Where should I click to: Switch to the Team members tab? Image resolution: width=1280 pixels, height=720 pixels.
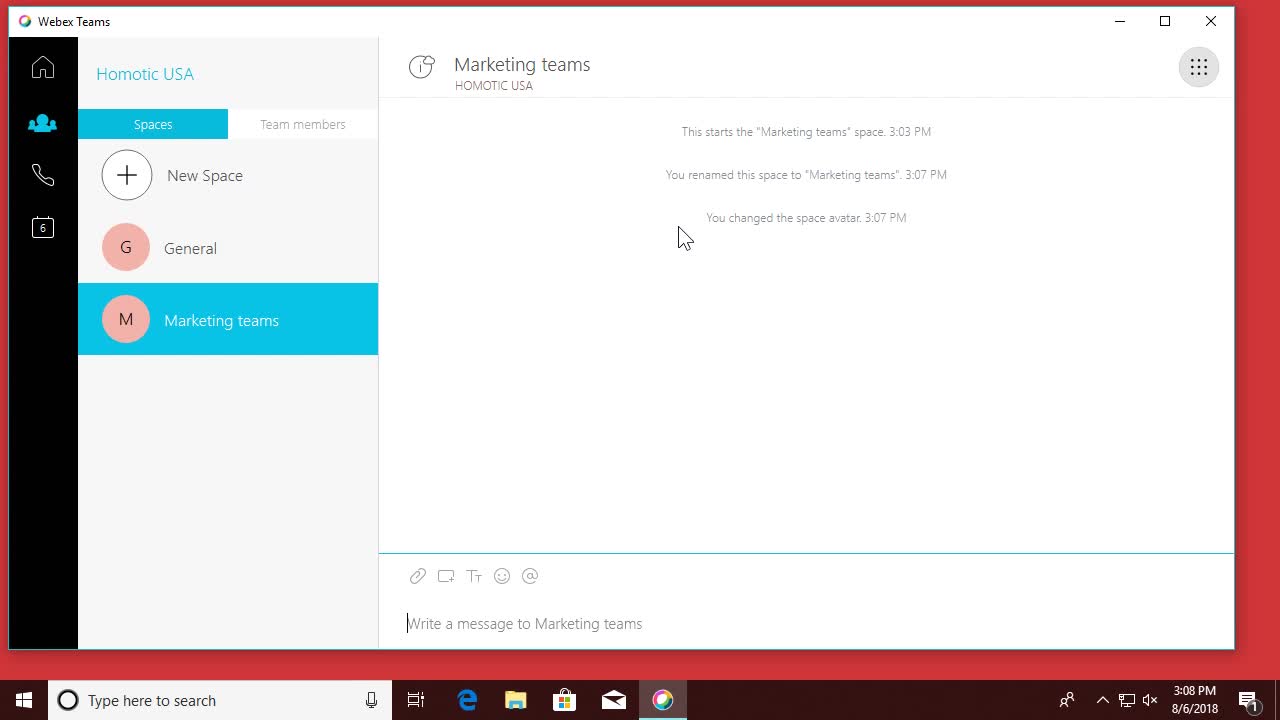(x=303, y=124)
